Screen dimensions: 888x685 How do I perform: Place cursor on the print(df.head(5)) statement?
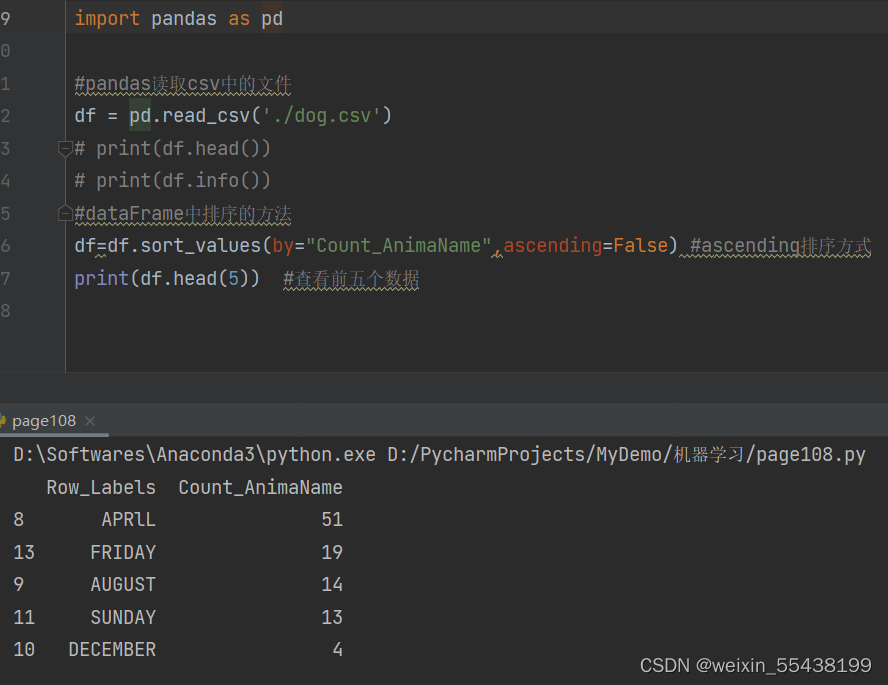pyautogui.click(x=166, y=279)
